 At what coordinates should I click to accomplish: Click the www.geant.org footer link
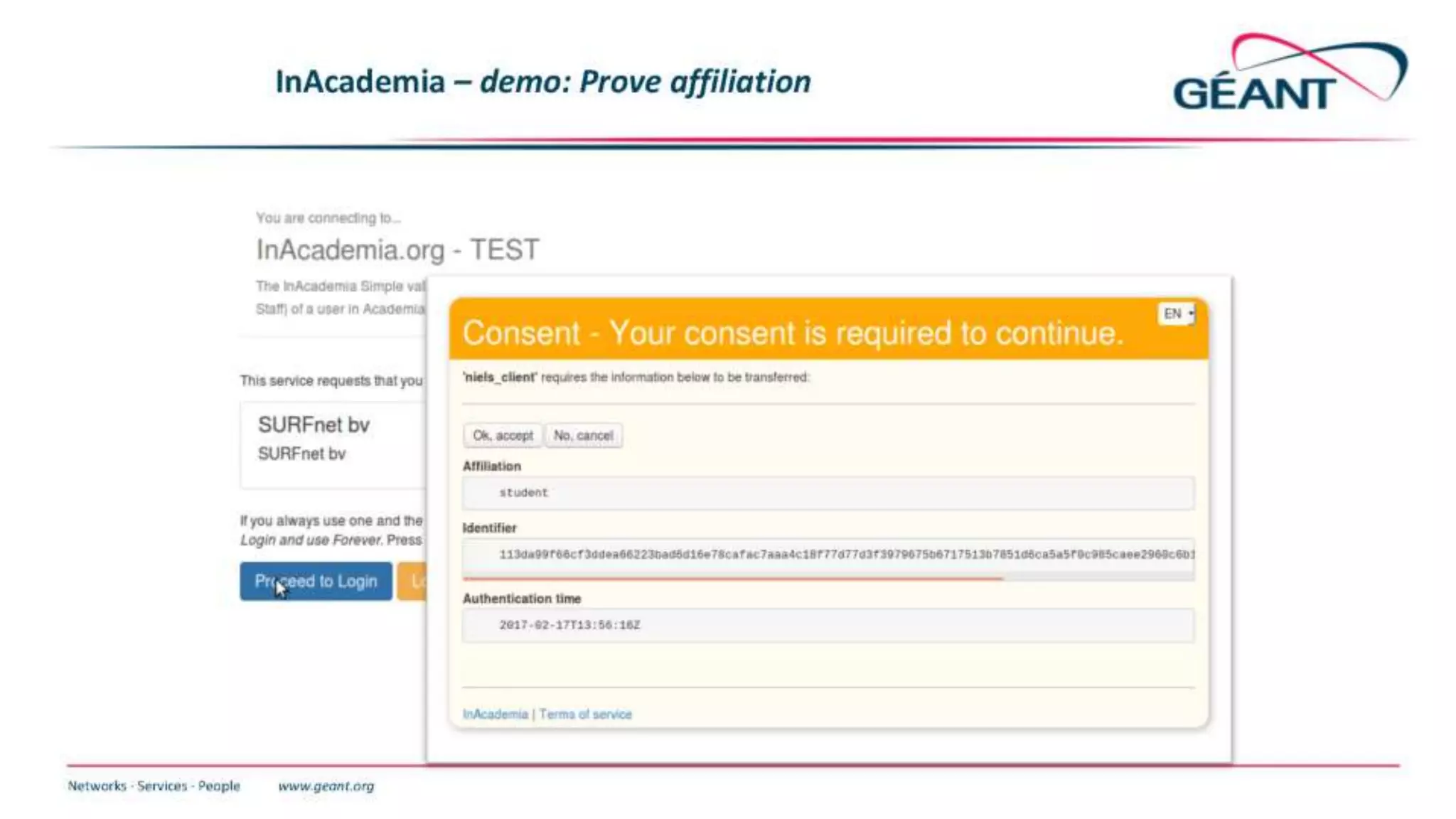coord(326,786)
